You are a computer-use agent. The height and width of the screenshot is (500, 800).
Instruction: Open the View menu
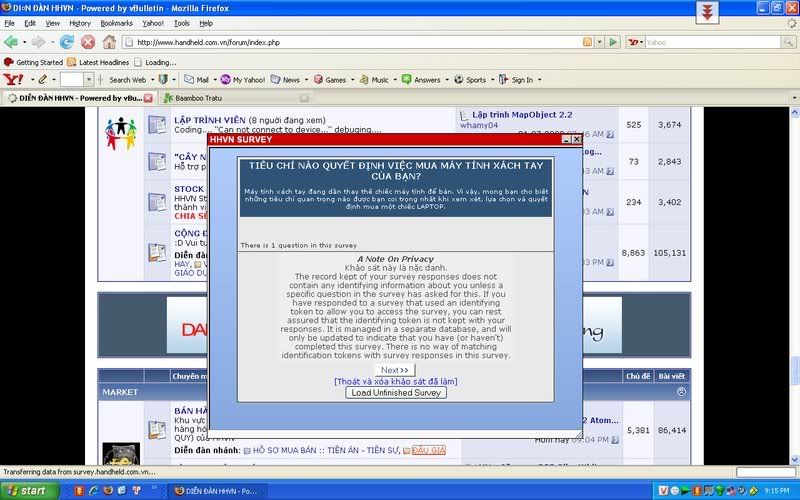click(53, 23)
